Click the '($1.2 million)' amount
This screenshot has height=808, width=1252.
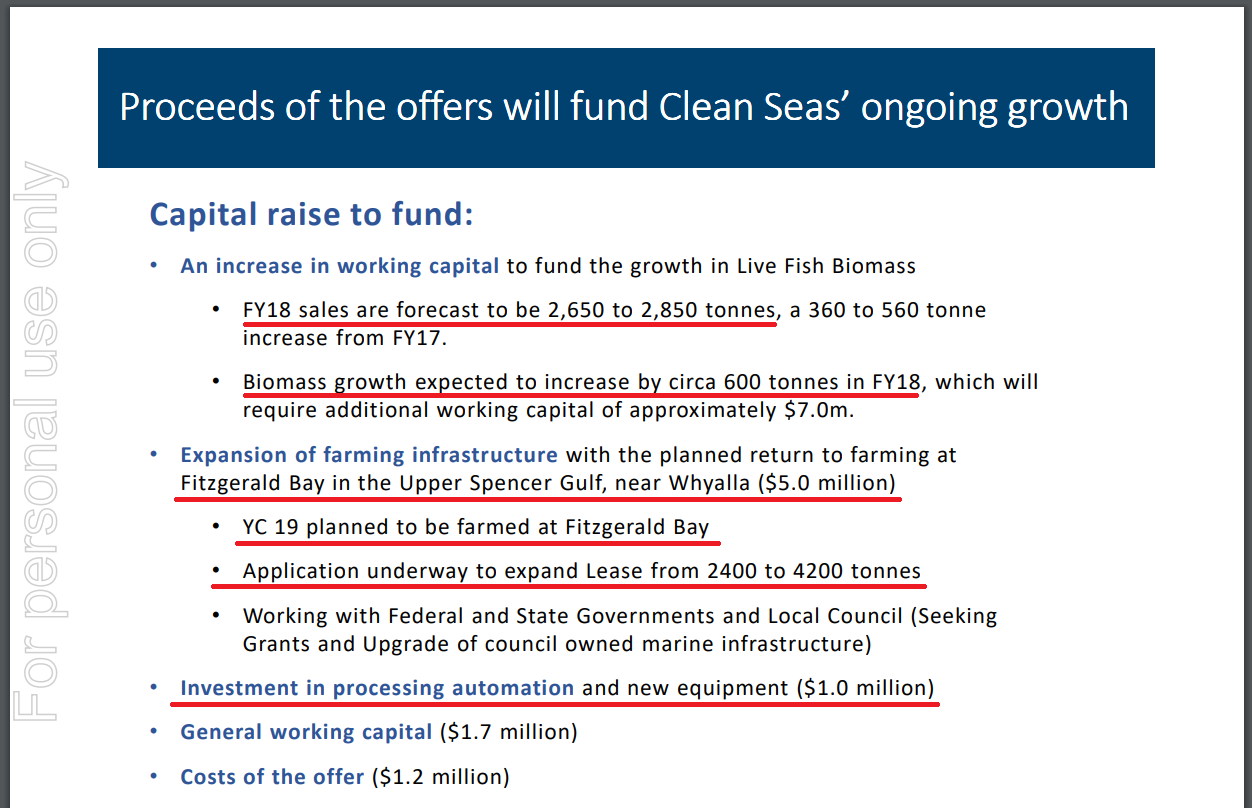tap(440, 777)
